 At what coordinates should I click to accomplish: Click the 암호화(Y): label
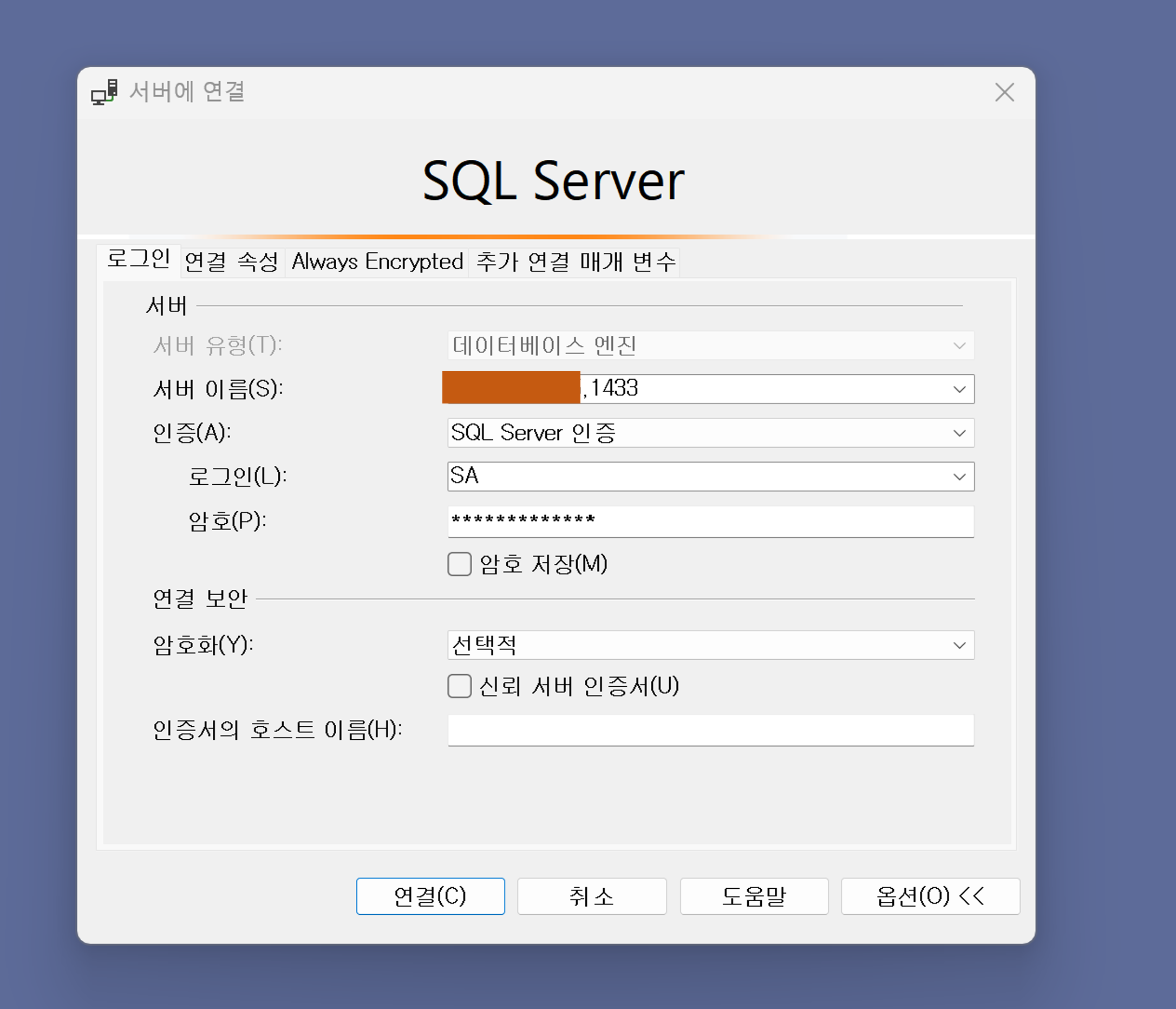coord(203,645)
